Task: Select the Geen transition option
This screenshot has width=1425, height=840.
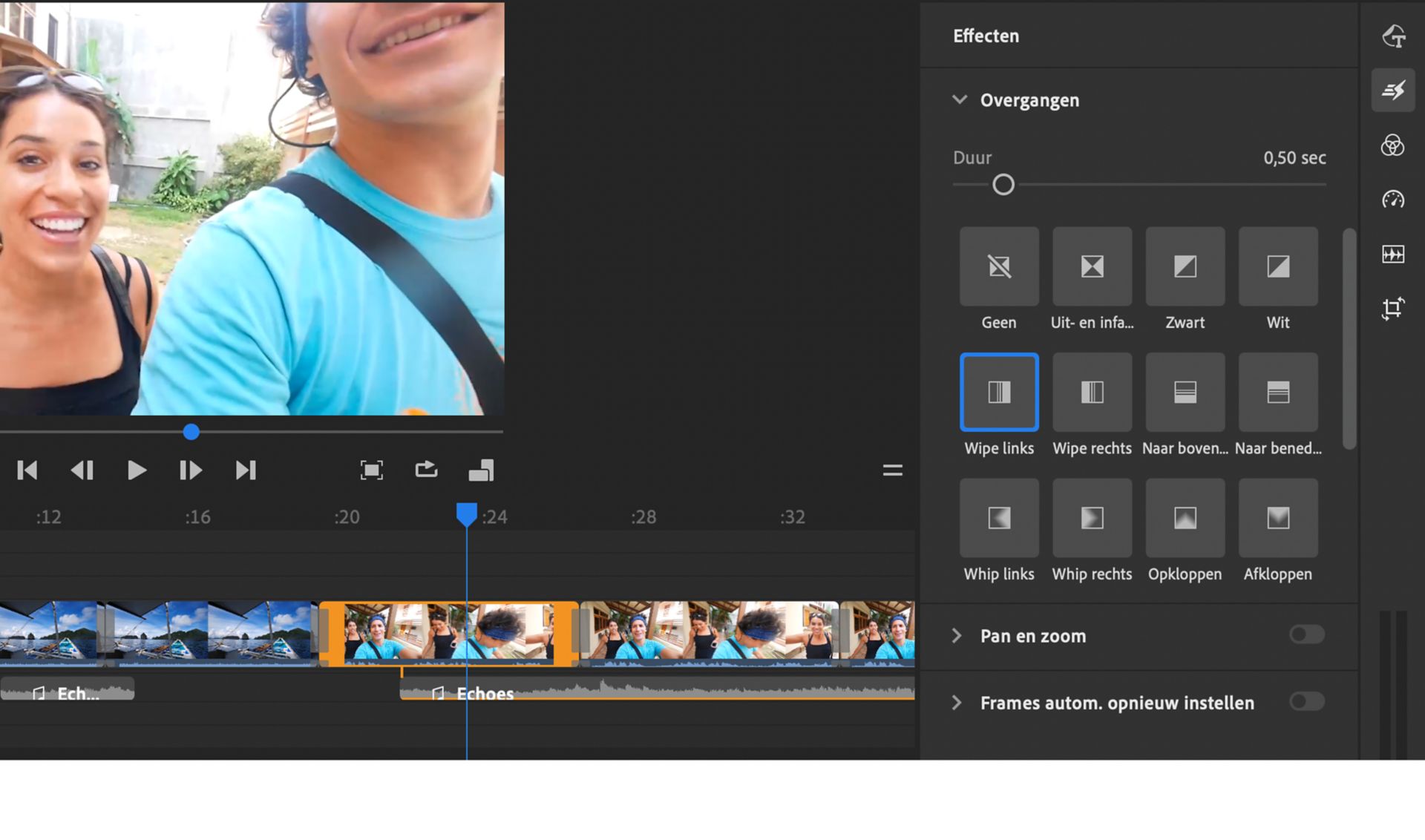Action: pos(999,266)
